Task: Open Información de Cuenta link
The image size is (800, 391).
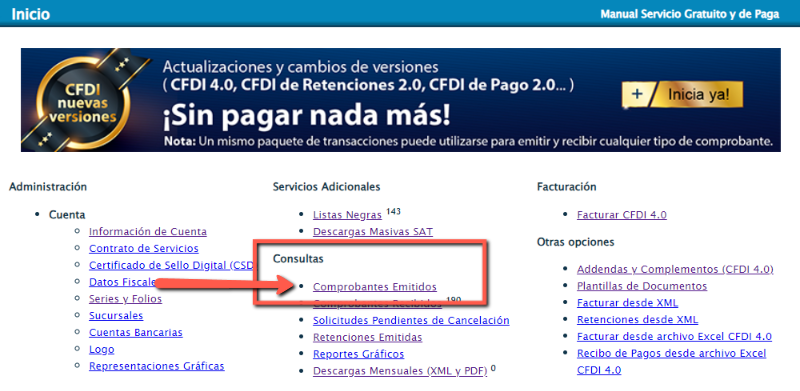Action: point(148,232)
